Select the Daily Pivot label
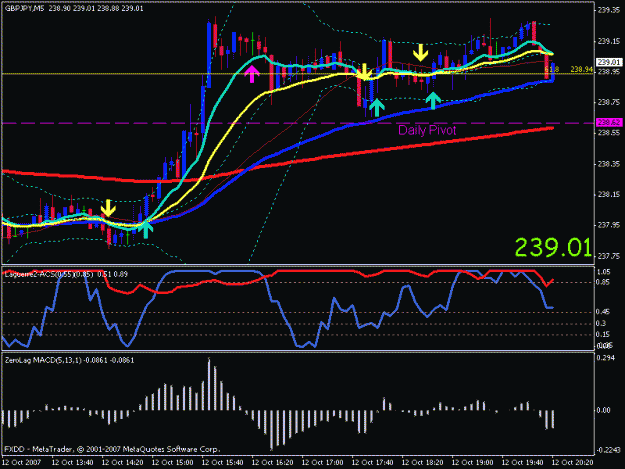The width and height of the screenshot is (625, 469). pyautogui.click(x=427, y=130)
